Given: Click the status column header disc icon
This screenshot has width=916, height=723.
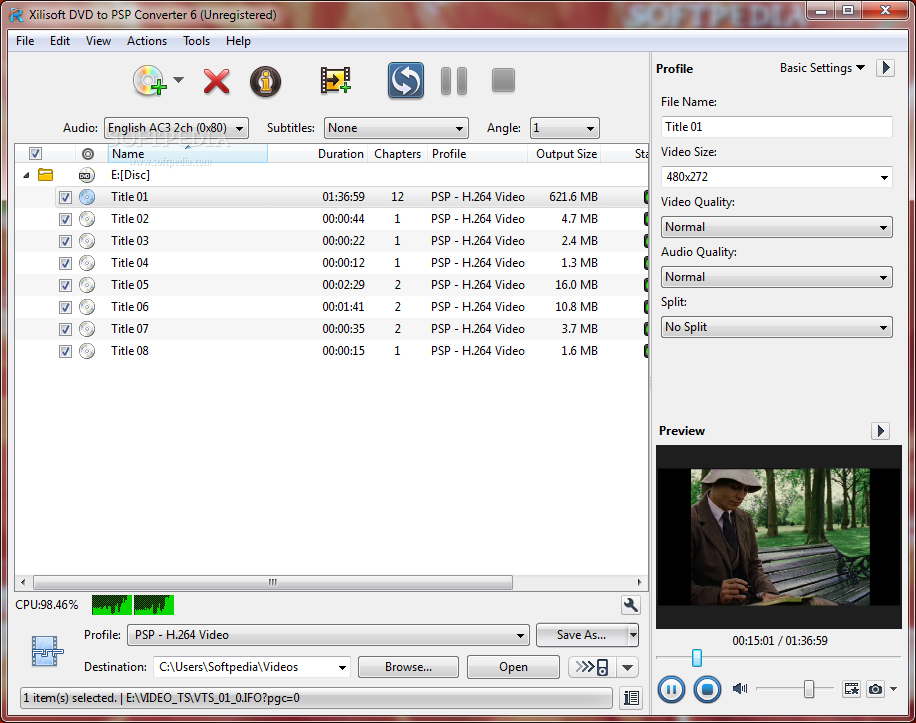Looking at the screenshot, I should point(88,154).
